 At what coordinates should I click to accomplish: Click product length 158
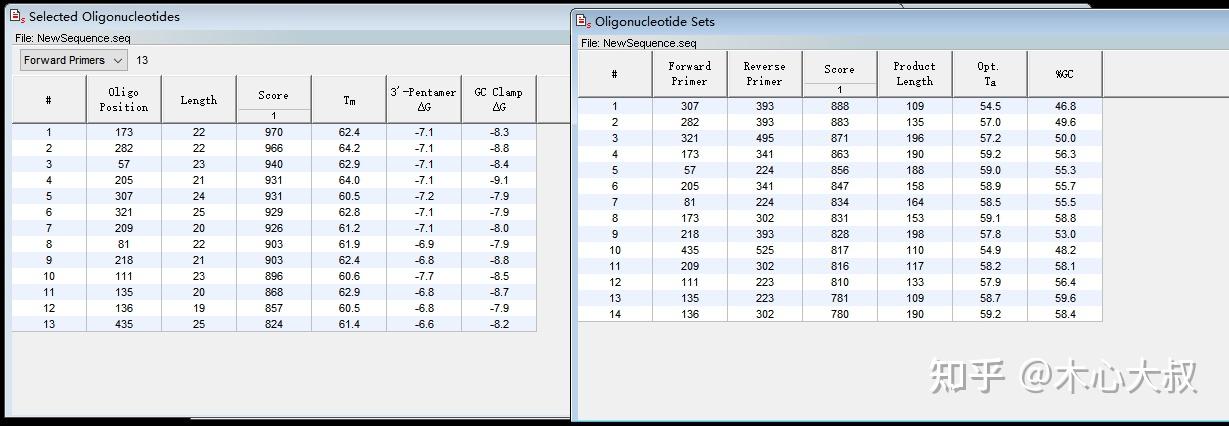coord(915,186)
